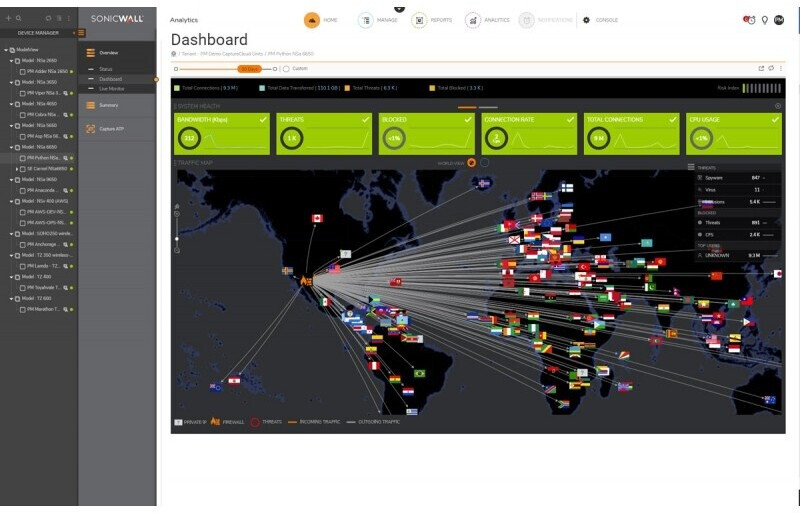Viewport: 800px width, 513px height.
Task: Enable the World View orange toggle
Action: pos(471,162)
